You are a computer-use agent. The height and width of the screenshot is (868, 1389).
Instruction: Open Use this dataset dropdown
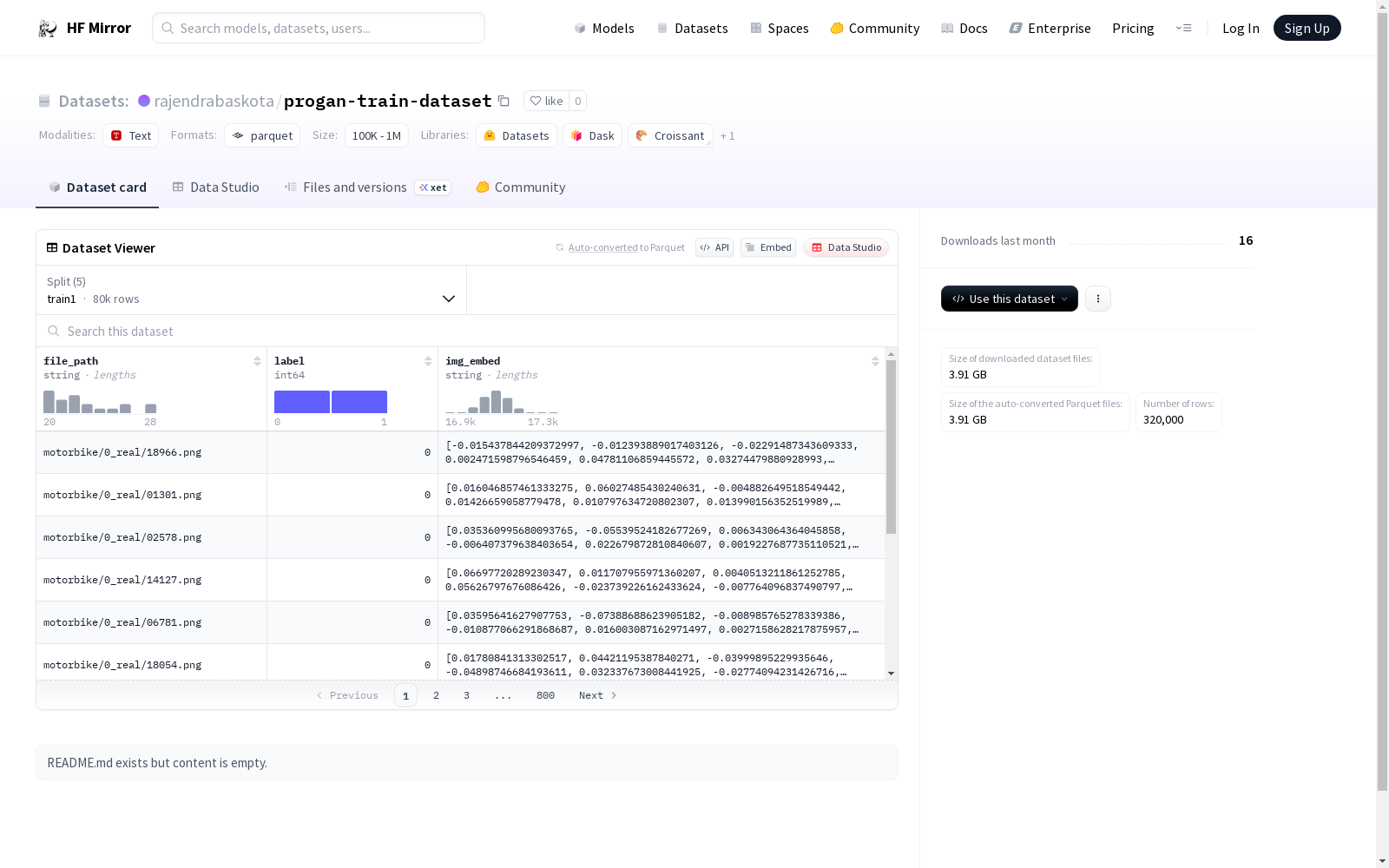(x=1010, y=299)
